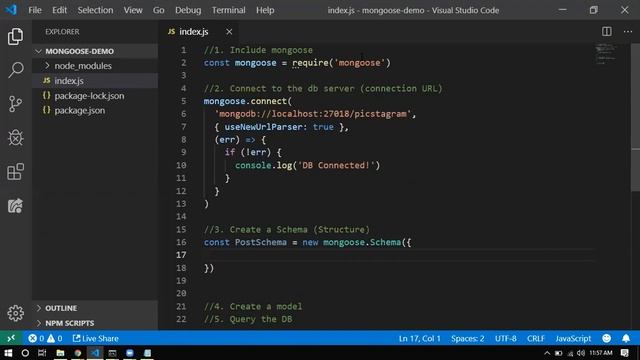Open the Source Control view
Screen dimensions: 640x360
coord(16,104)
